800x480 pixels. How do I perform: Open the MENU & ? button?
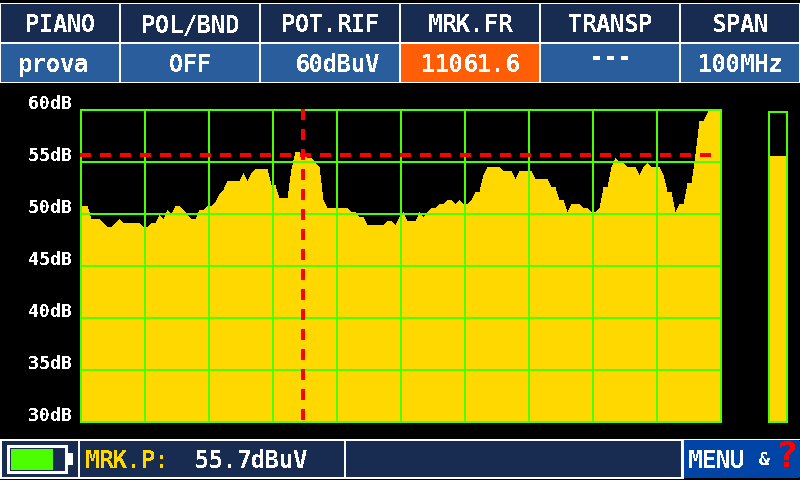tap(741, 459)
